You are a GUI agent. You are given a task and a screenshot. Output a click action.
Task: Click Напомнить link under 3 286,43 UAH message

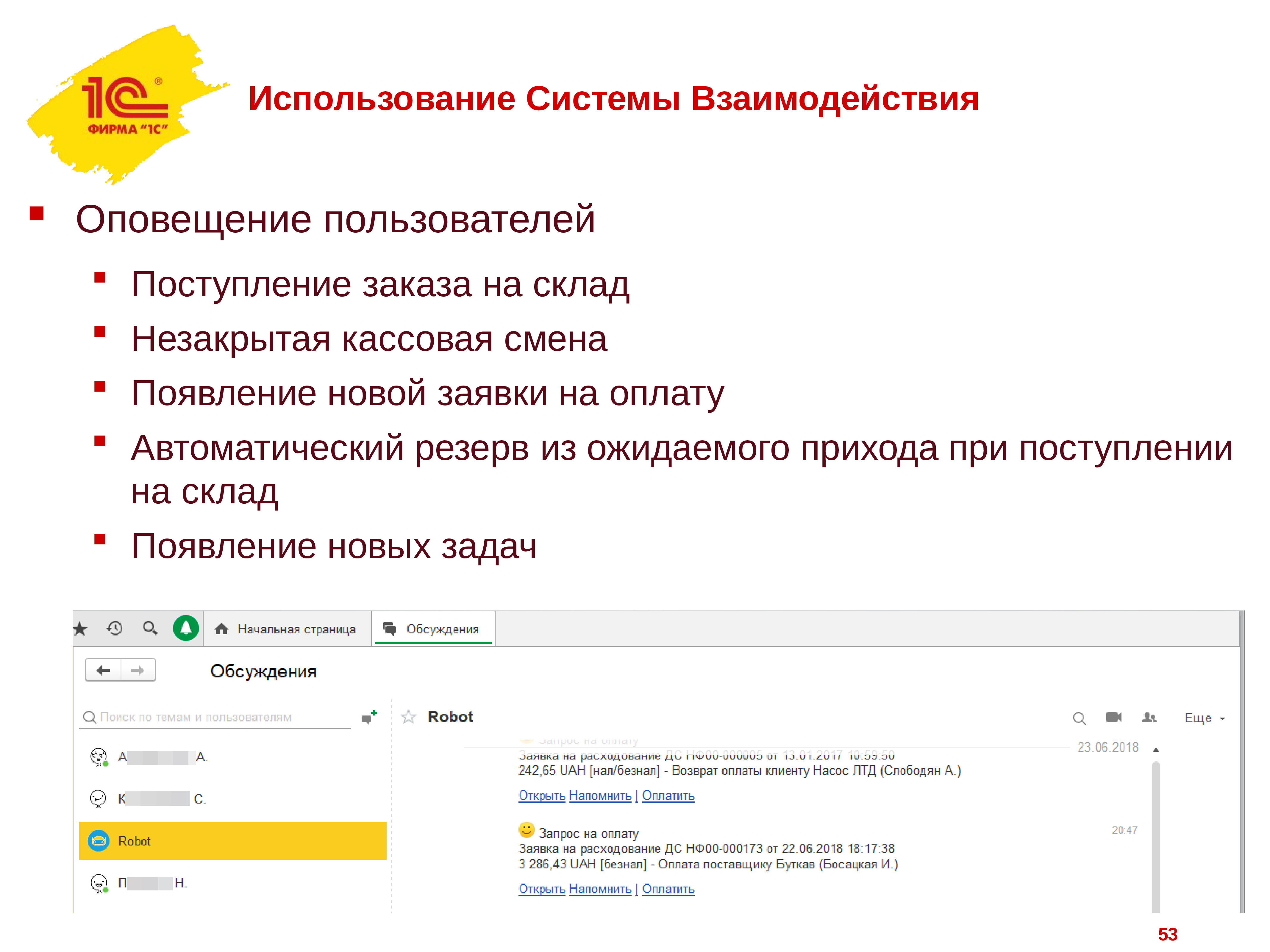pos(600,889)
